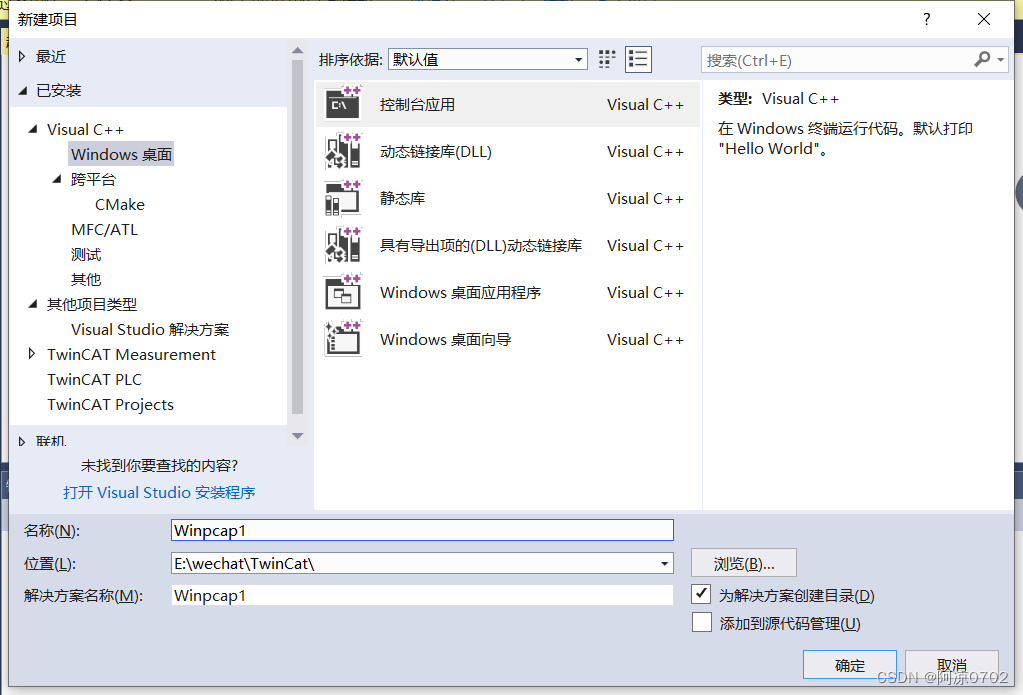Expand the 最近 tree node
Image resolution: width=1023 pixels, height=695 pixels.
[22, 57]
